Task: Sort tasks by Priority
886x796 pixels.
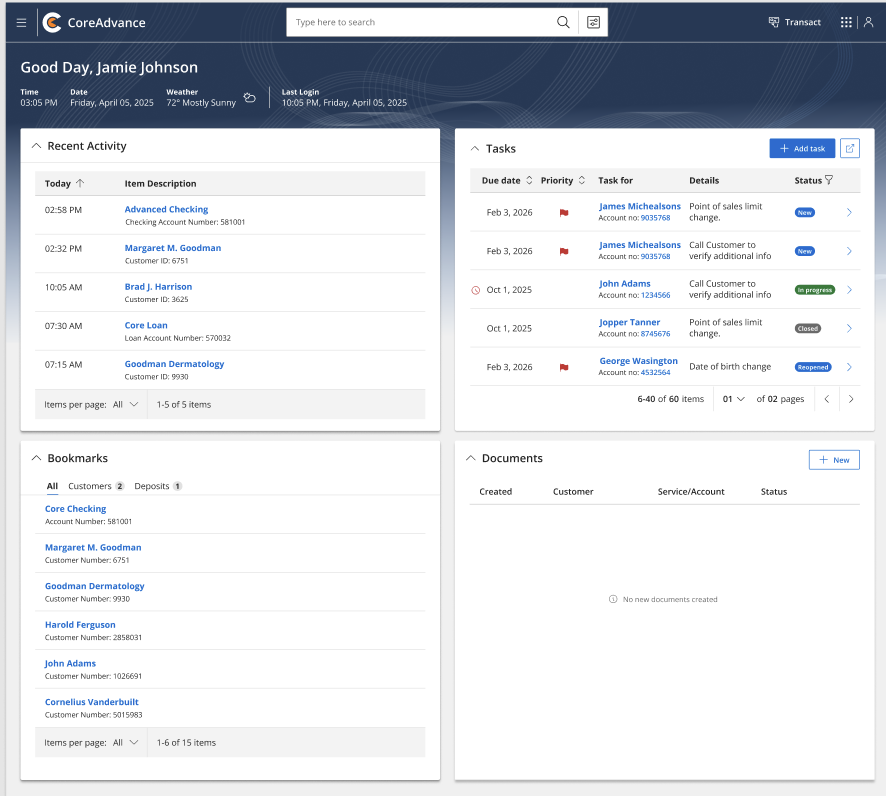Action: 582,180
